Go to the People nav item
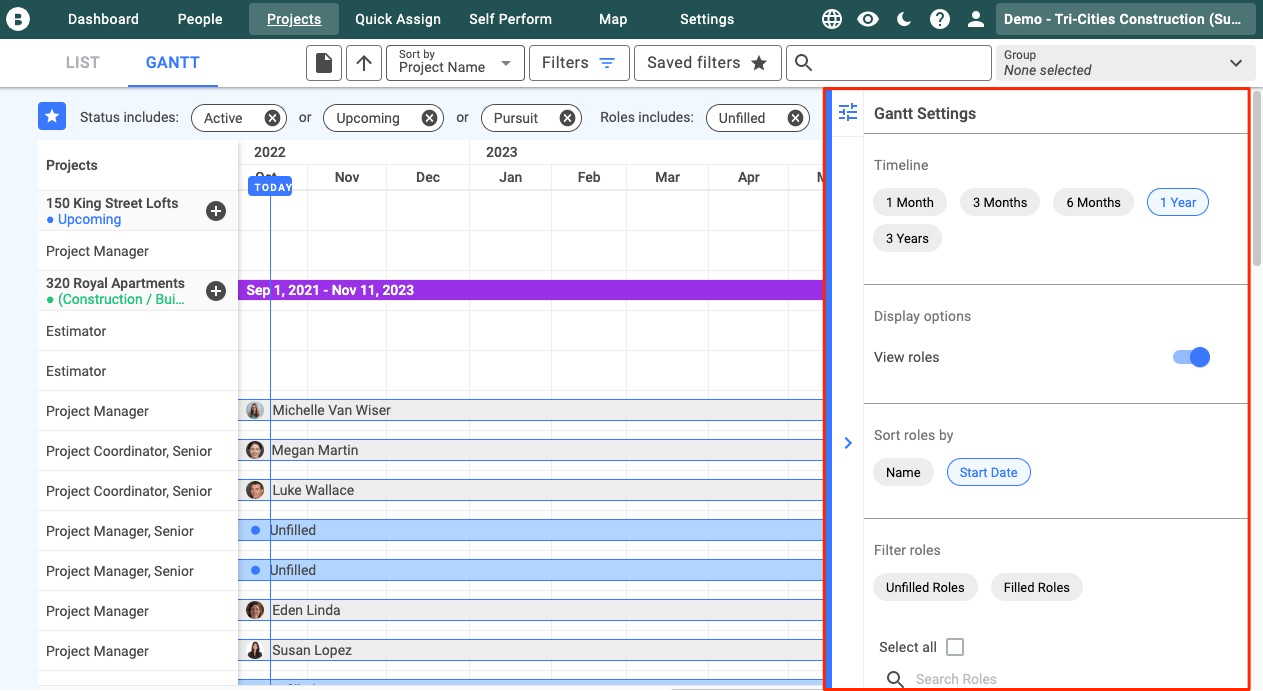 tap(200, 19)
